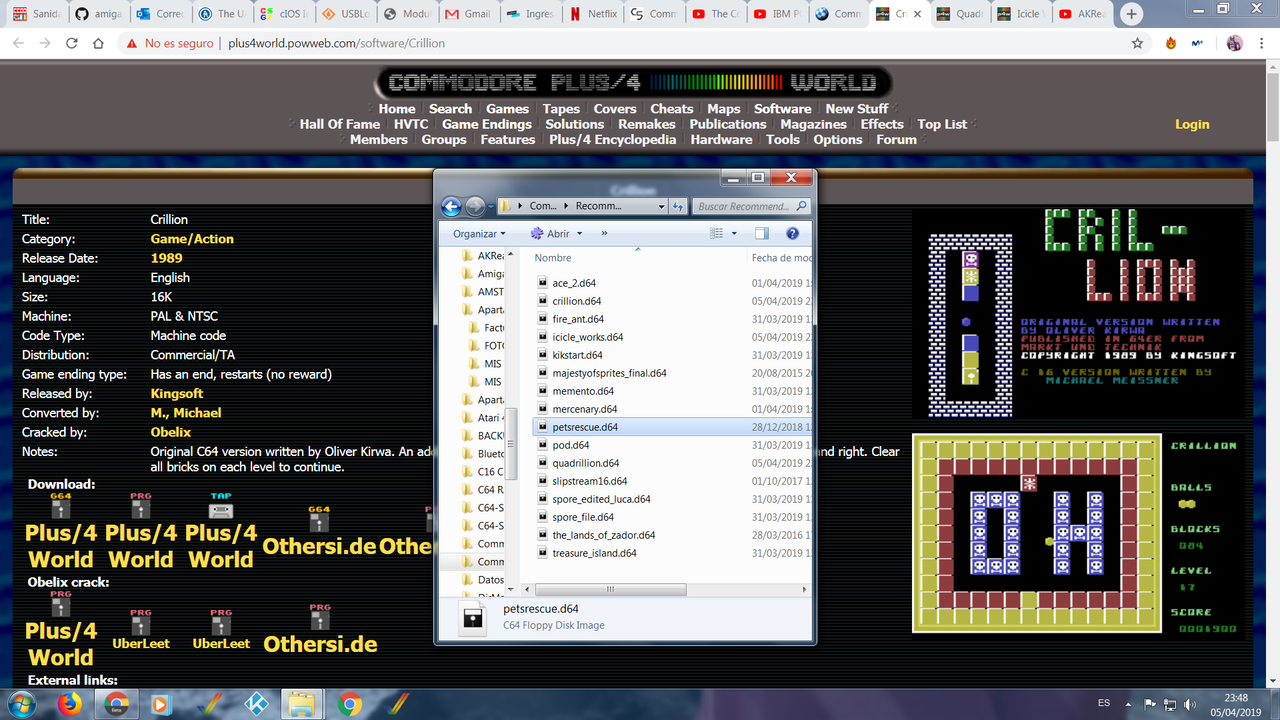Click the Game/Action category link
Screen dimensions: 1280x720
coord(192,239)
